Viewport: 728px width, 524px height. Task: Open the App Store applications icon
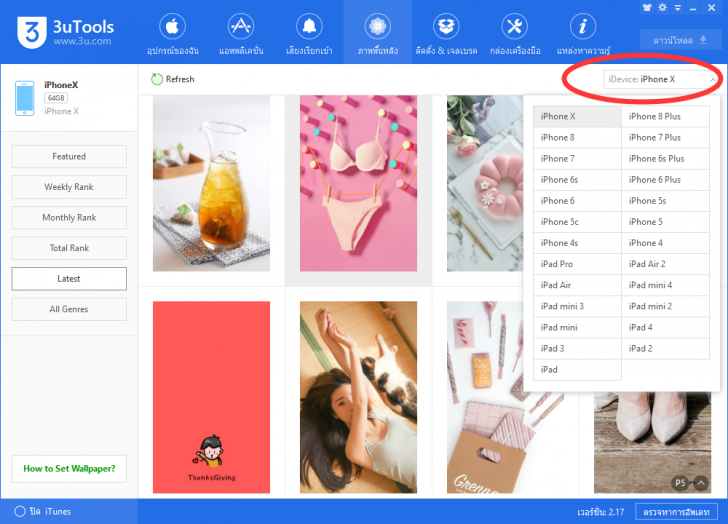(240, 26)
